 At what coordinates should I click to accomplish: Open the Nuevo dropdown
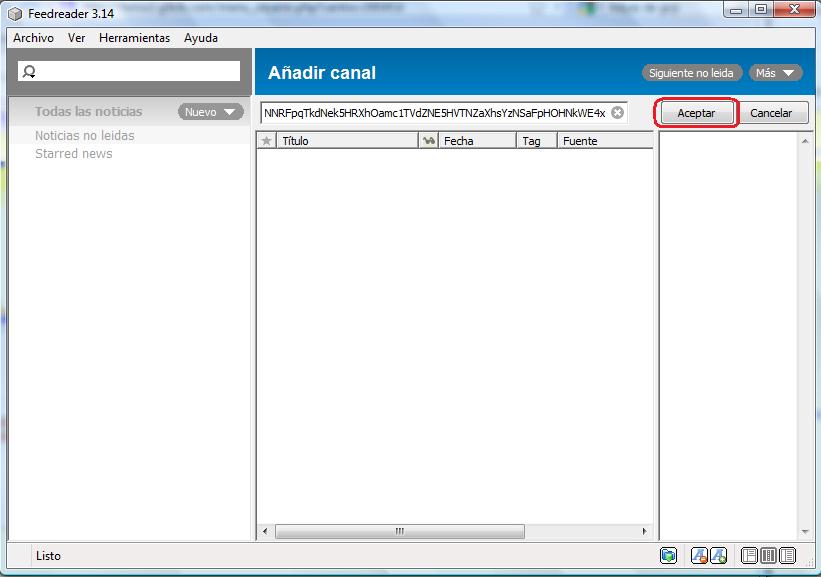[x=210, y=112]
